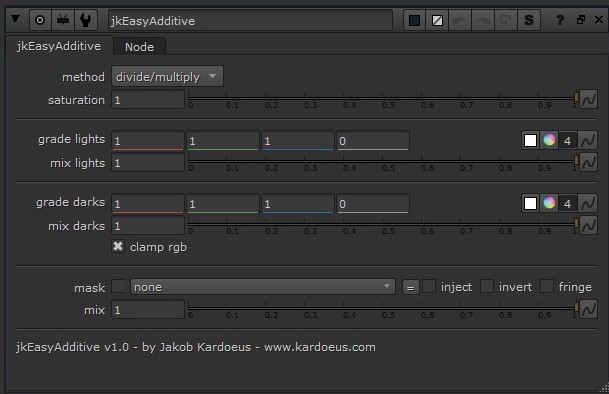This screenshot has height=394, width=609.
Task: Click the mix lights value field
Action: coord(148,163)
